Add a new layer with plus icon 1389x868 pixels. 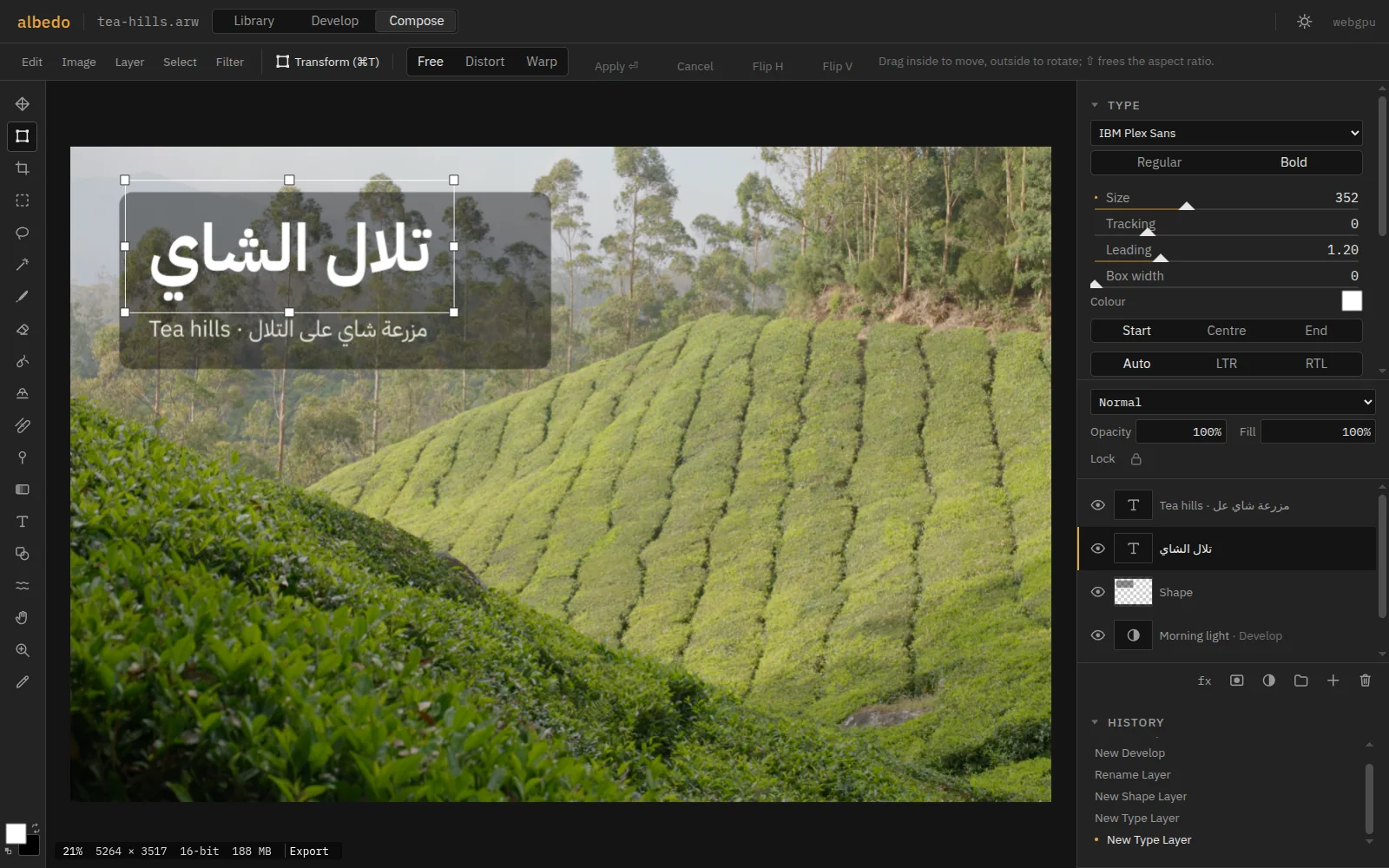click(x=1333, y=681)
